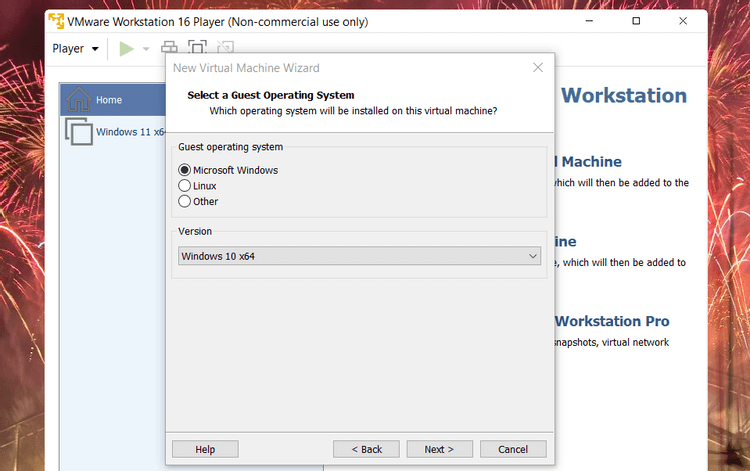750x471 pixels.
Task: Click the Help button in wizard
Action: tap(205, 449)
